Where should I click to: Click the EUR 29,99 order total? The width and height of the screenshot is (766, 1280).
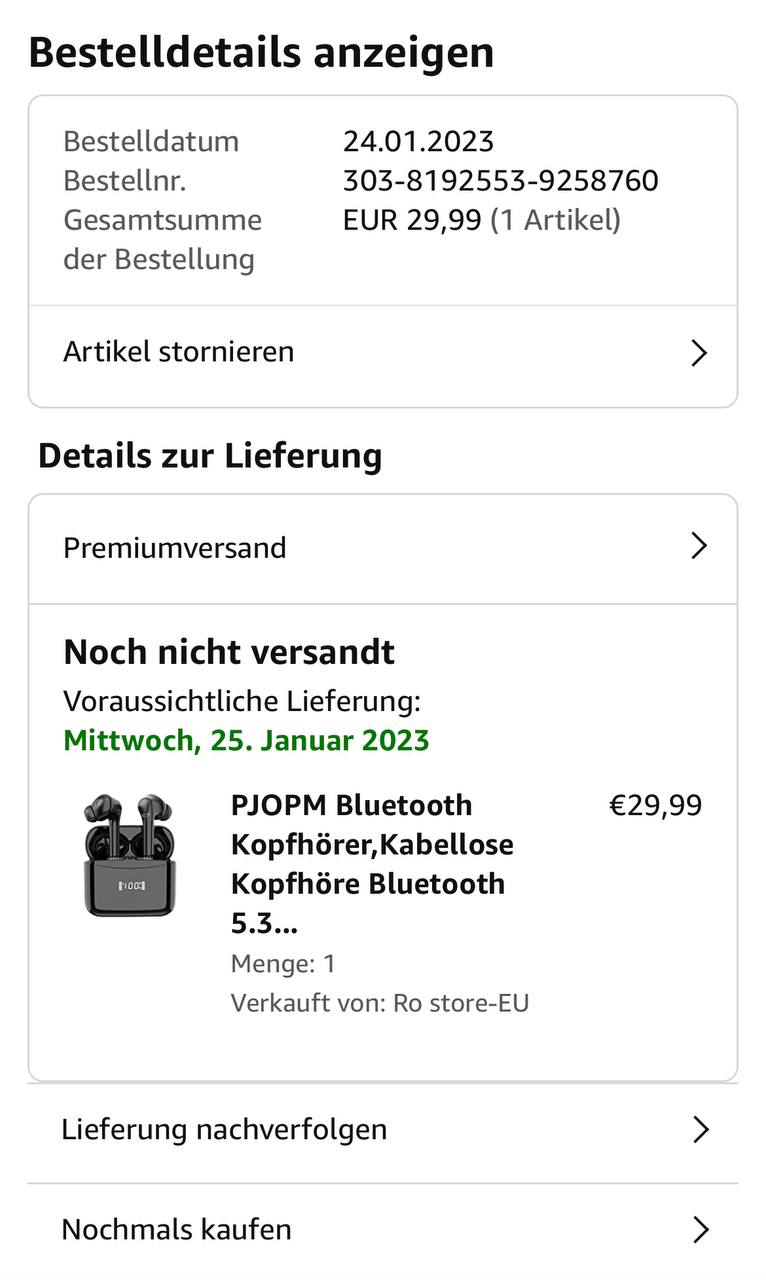coord(412,220)
